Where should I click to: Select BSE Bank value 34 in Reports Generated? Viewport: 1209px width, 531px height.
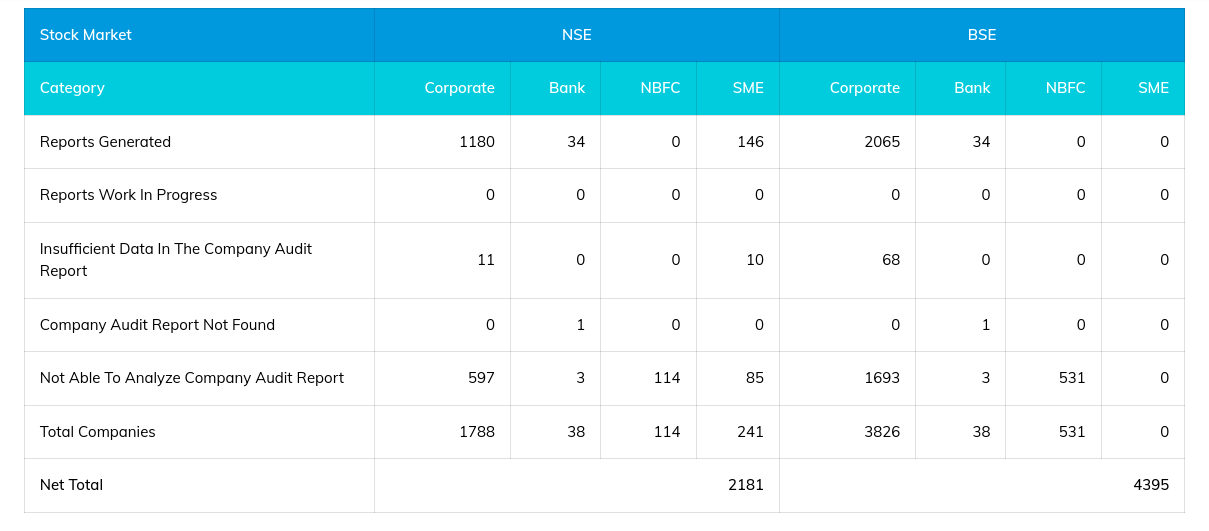click(981, 142)
